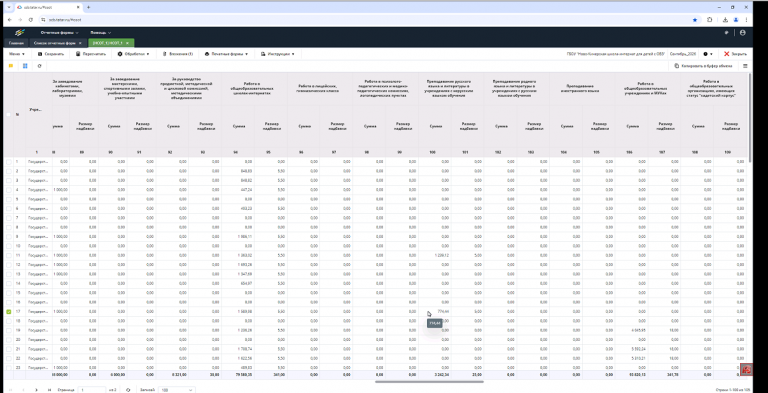
Task: Click column number 100 header cell
Action: [432, 152]
